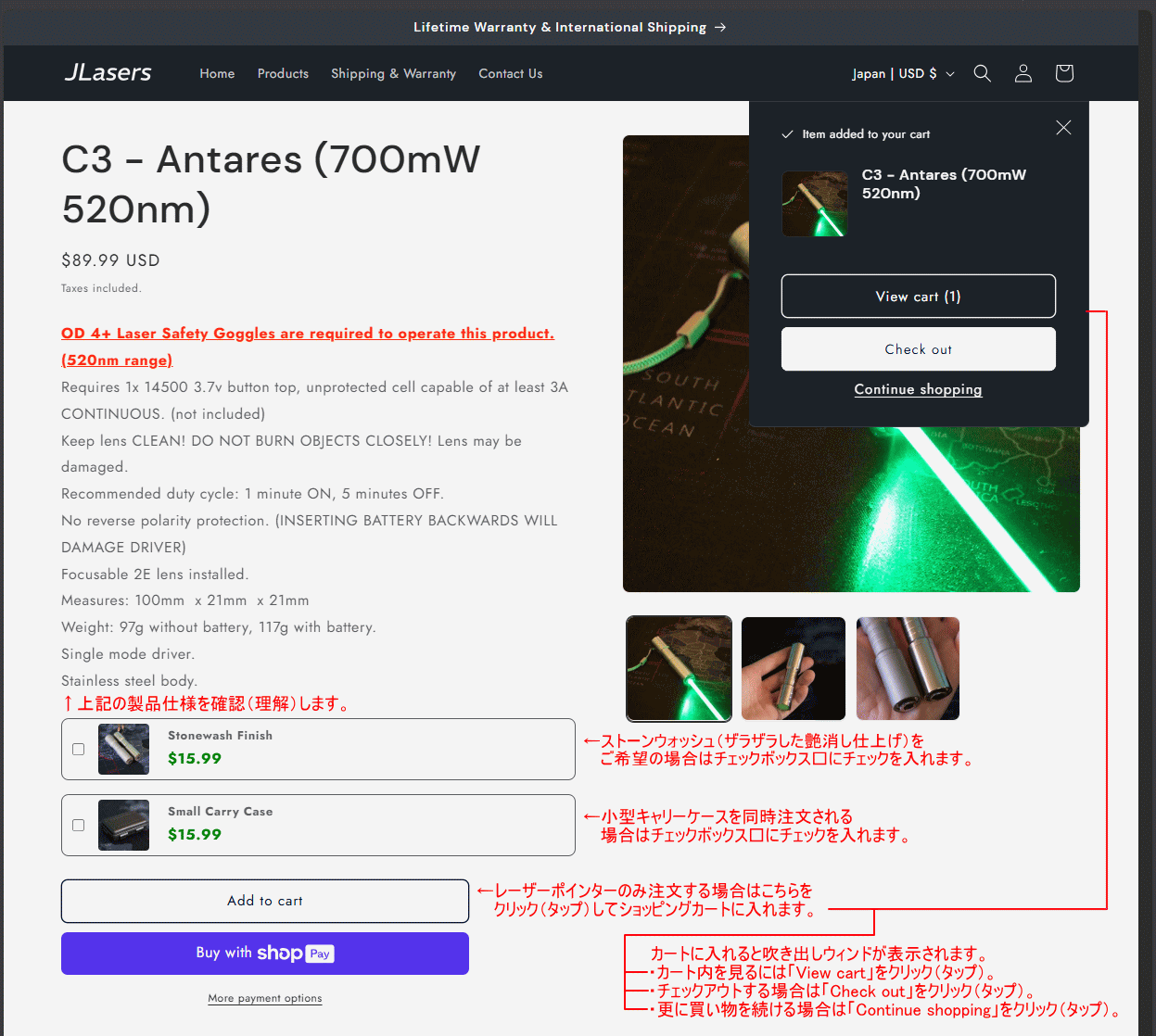Go to Shipping & Warranty page
This screenshot has height=1036, width=1156.
click(x=393, y=73)
